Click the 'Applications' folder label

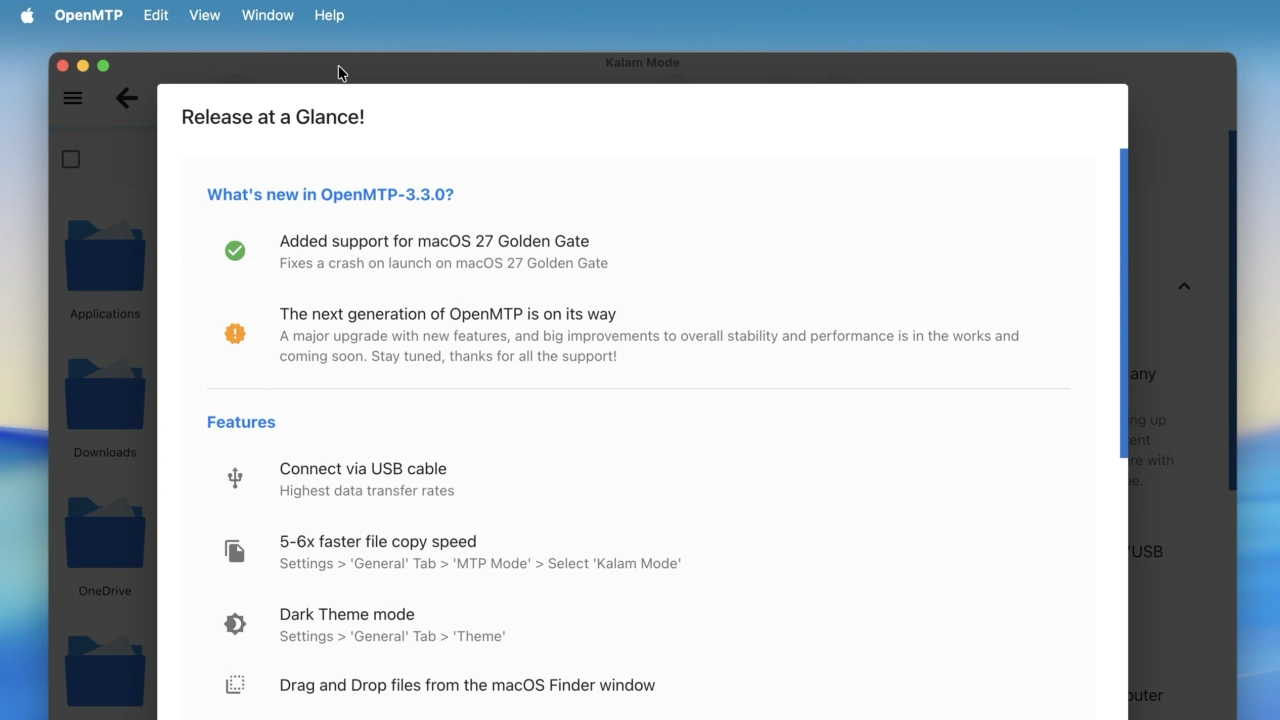point(105,314)
